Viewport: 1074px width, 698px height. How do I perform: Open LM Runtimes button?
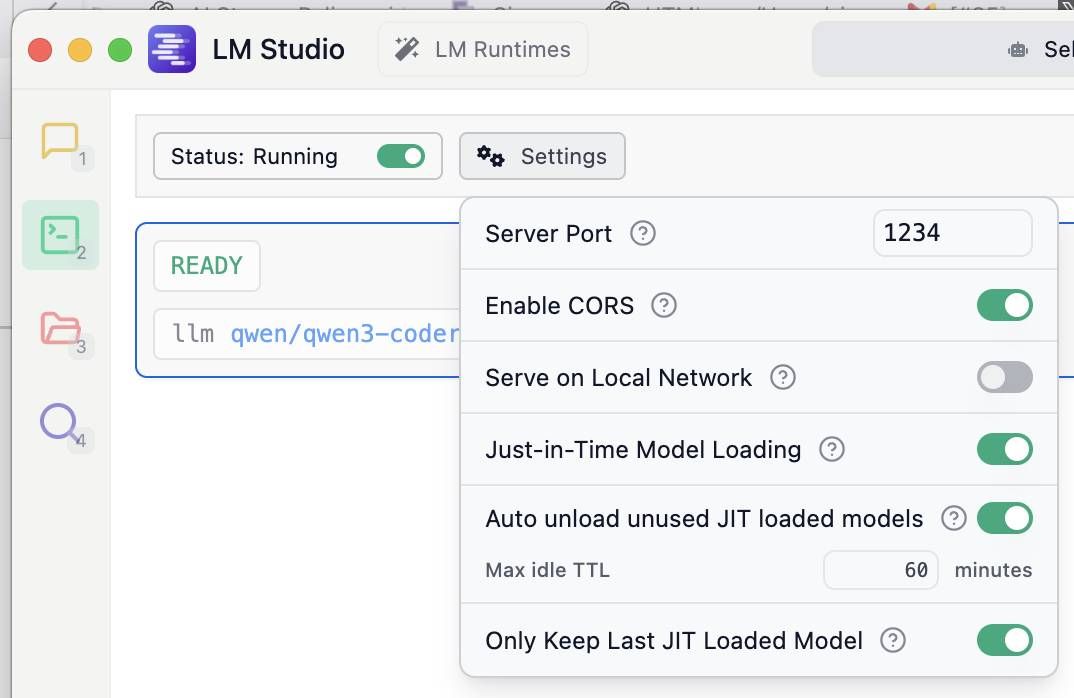click(483, 50)
